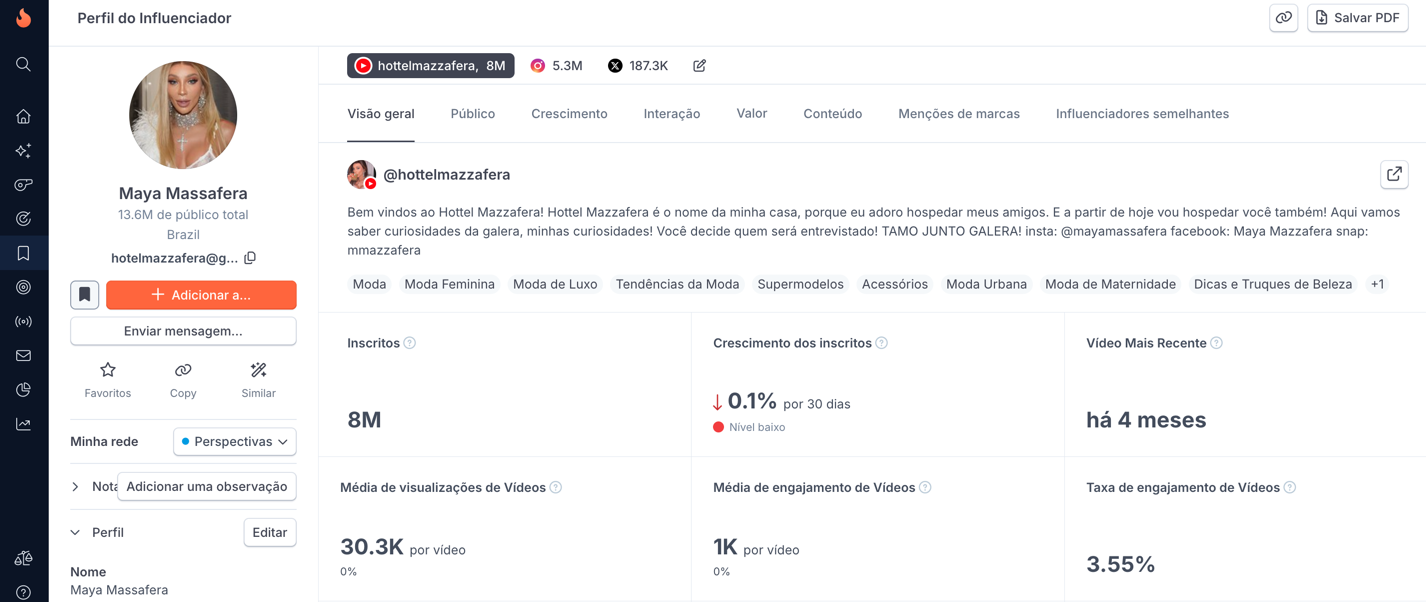Screen dimensions: 1426x602
Task: Click the Favoritos star icon
Action: tap(108, 370)
